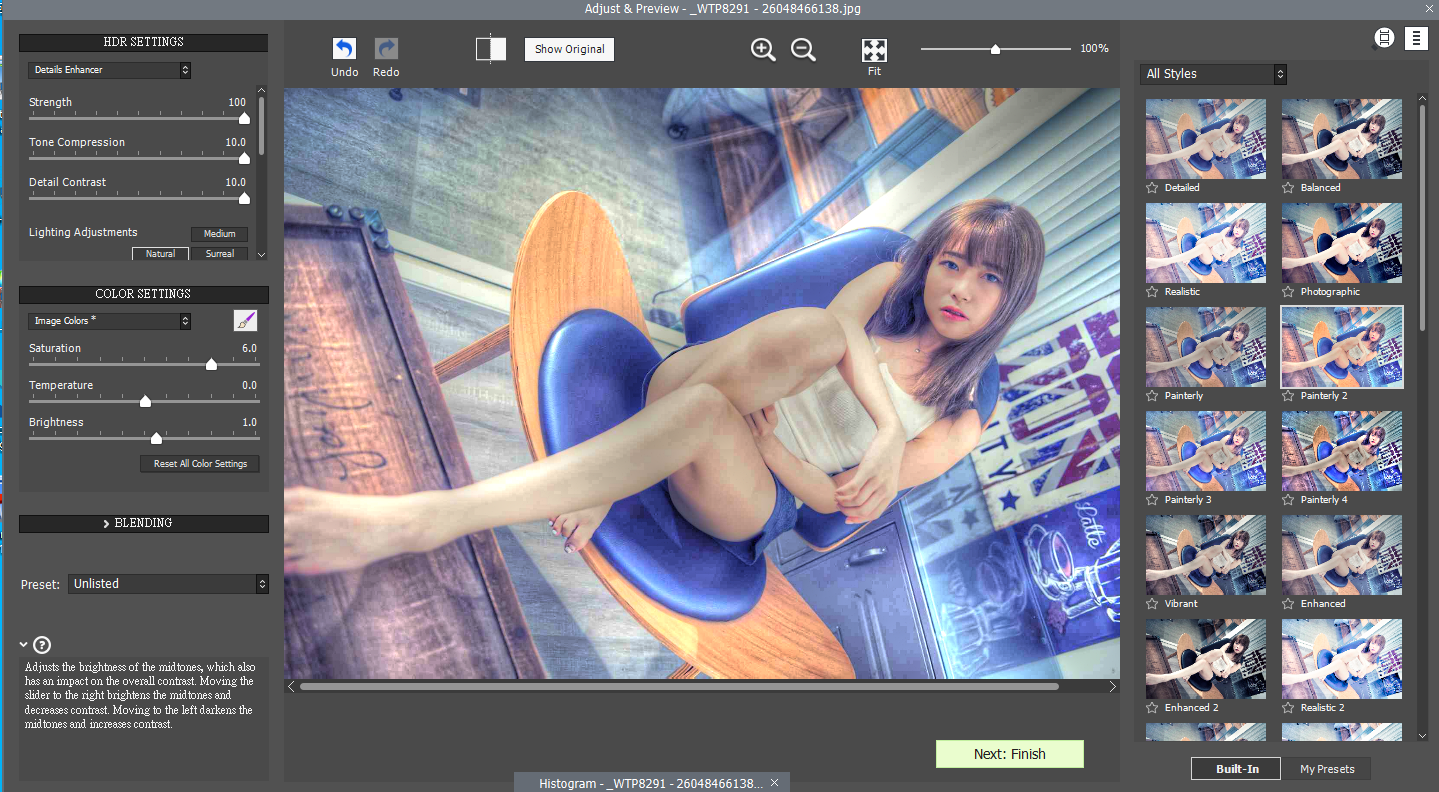Switch to the My Presets tab

tap(1327, 769)
